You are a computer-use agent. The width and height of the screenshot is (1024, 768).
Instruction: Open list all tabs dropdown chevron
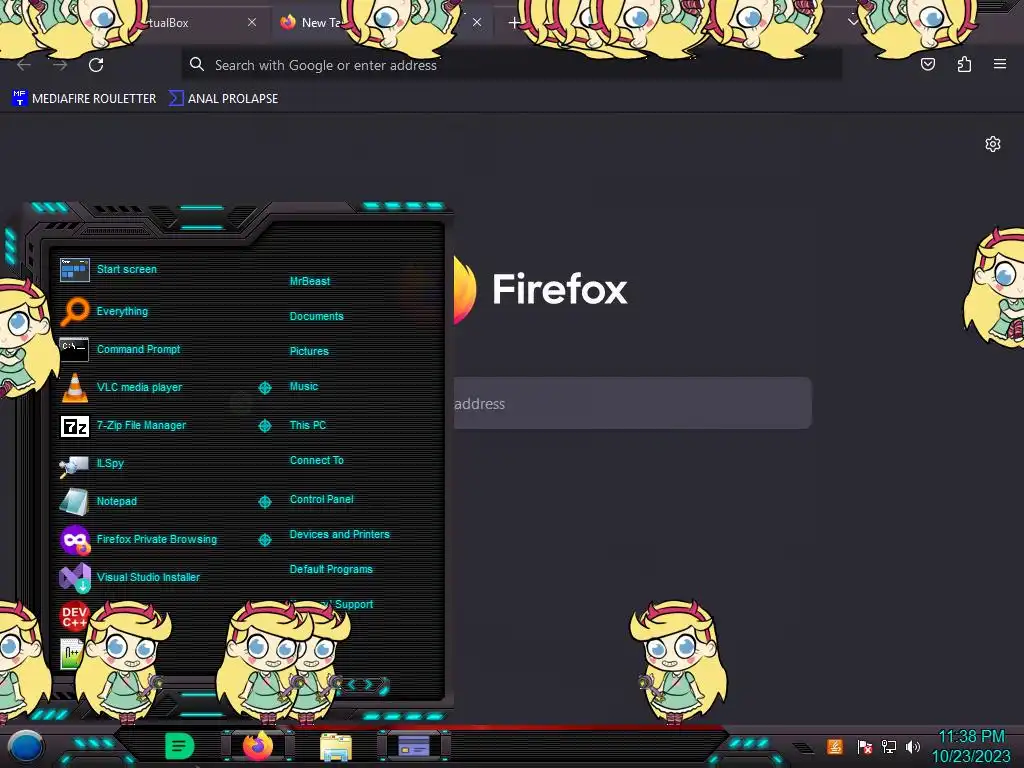[853, 22]
